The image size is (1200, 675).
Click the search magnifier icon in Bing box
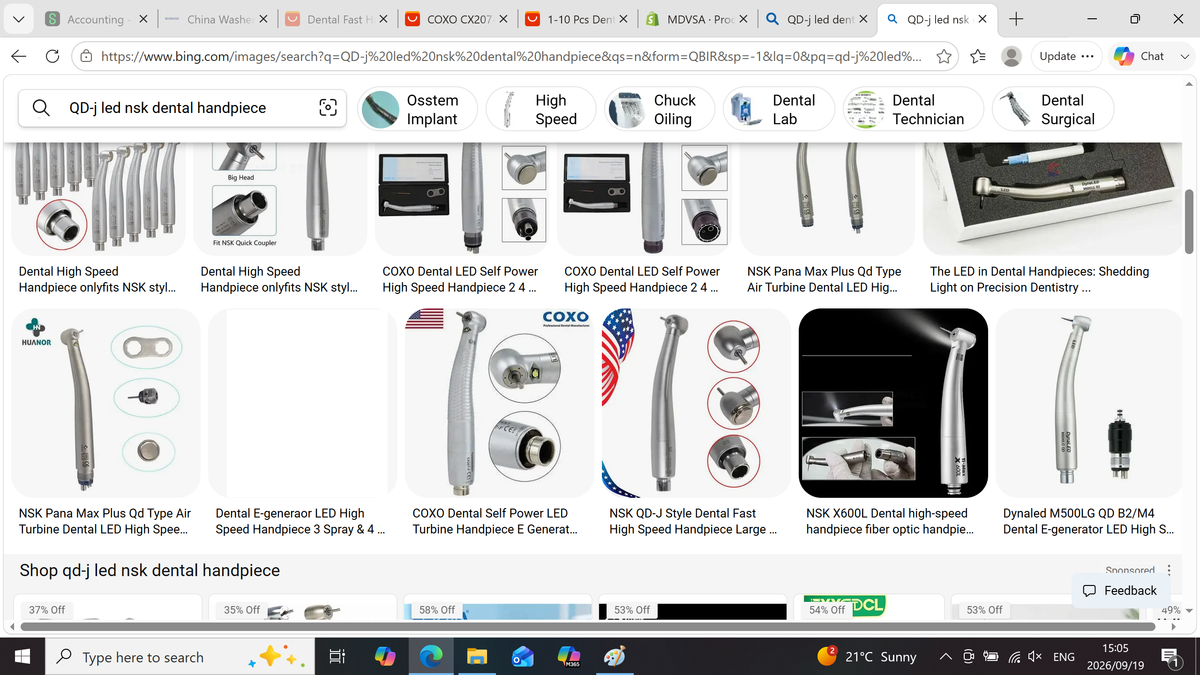coord(43,107)
